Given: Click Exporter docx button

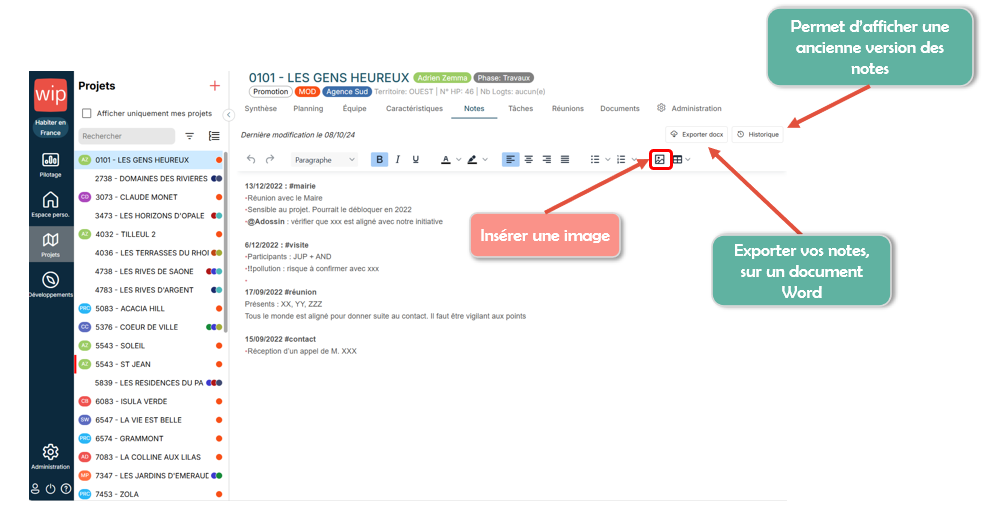Looking at the screenshot, I should [696, 135].
